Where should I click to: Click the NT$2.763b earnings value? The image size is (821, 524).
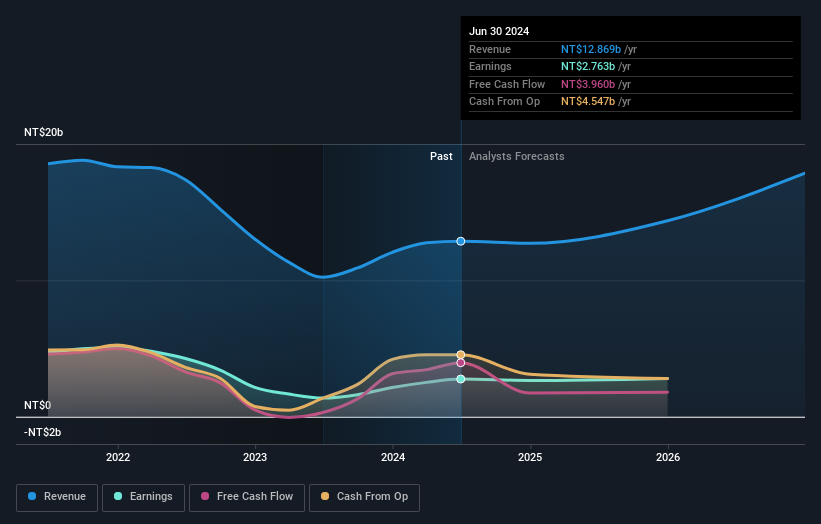[588, 66]
